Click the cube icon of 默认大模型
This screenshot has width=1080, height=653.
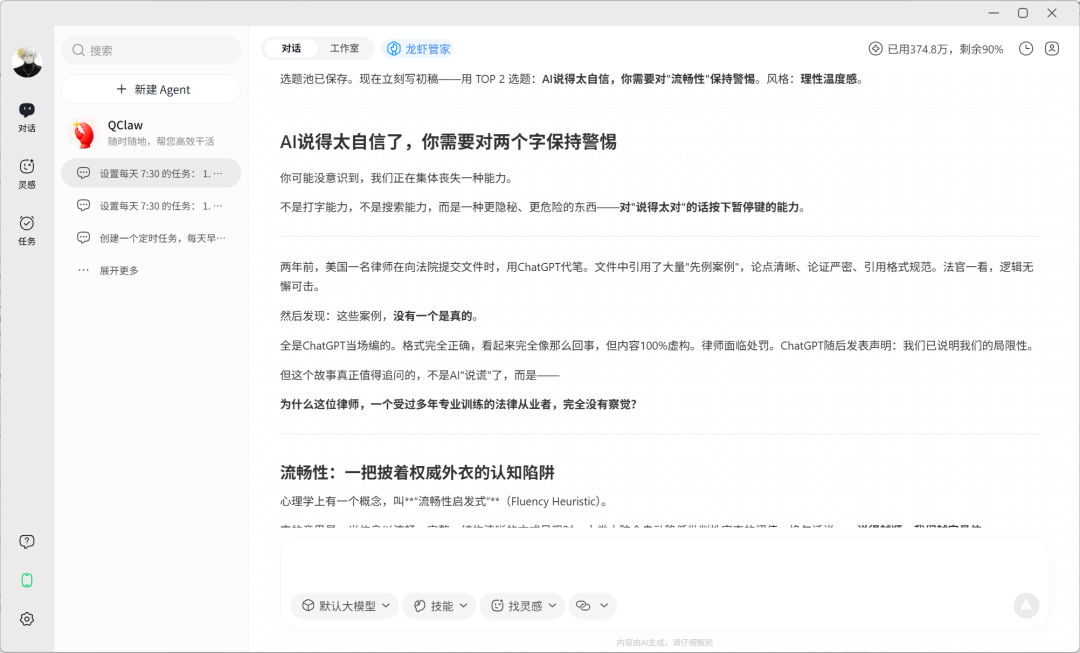click(x=308, y=605)
